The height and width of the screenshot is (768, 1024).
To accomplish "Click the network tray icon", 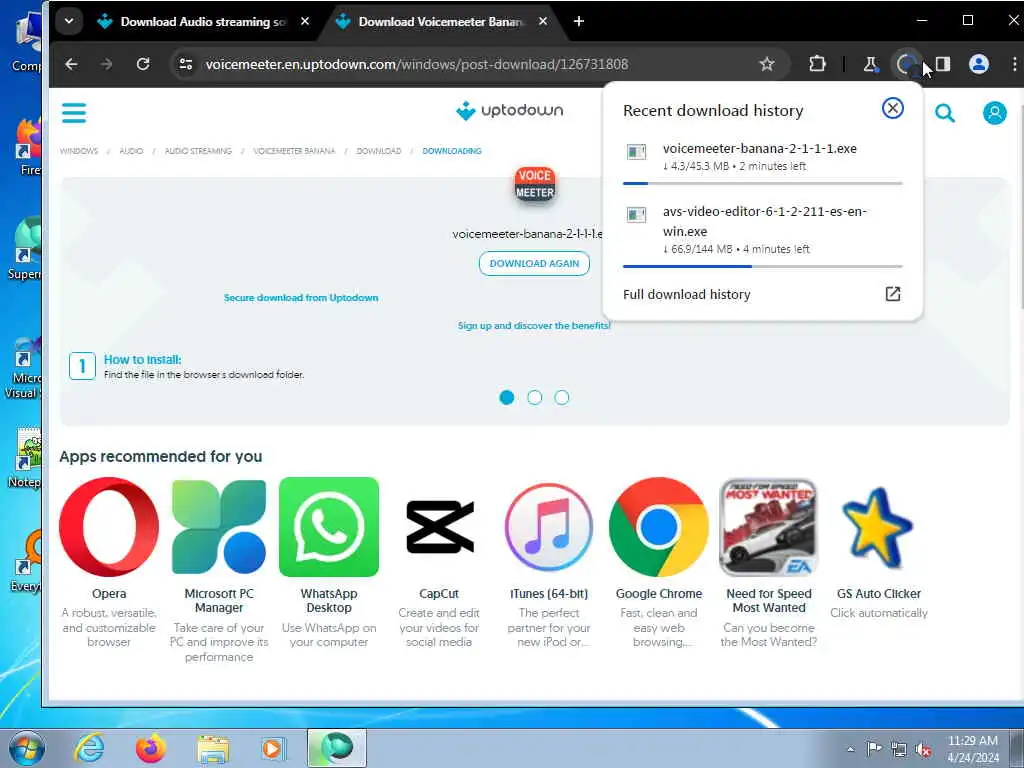I will coord(899,749).
